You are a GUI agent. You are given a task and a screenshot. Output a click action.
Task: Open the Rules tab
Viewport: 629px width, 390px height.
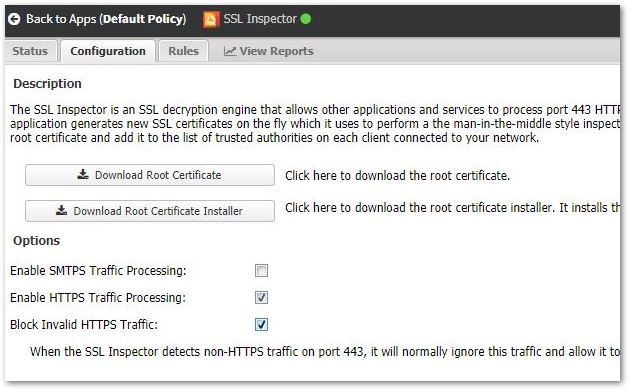click(x=183, y=51)
